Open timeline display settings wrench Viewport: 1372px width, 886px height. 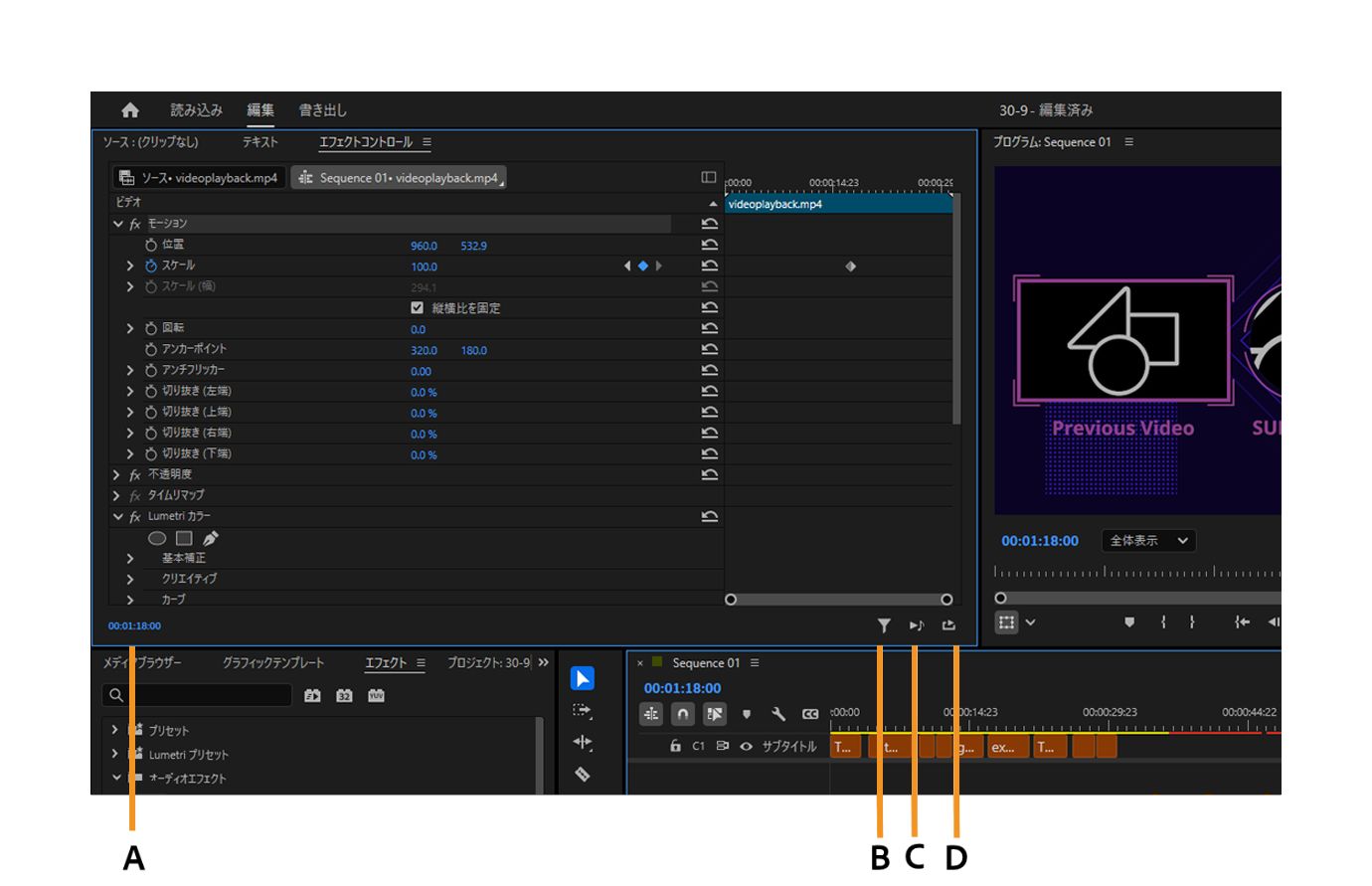(x=778, y=714)
